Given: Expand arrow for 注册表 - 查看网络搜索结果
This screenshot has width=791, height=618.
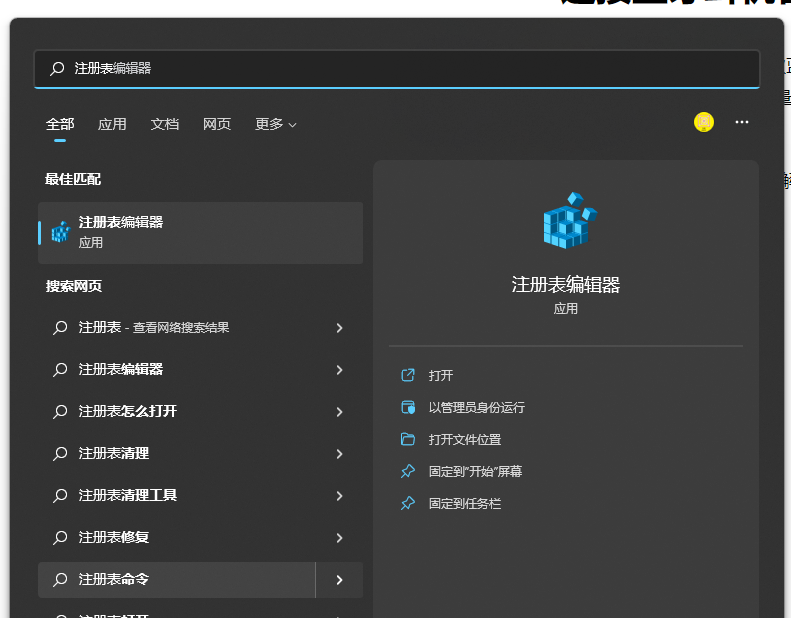Looking at the screenshot, I should pos(340,328).
